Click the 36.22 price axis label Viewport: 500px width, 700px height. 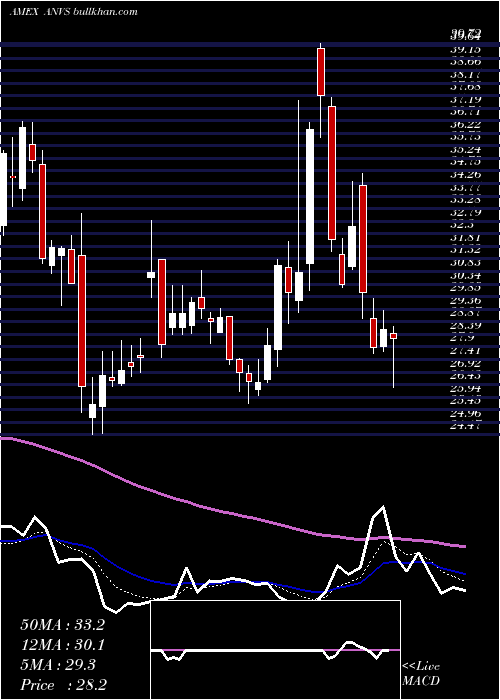click(465, 125)
